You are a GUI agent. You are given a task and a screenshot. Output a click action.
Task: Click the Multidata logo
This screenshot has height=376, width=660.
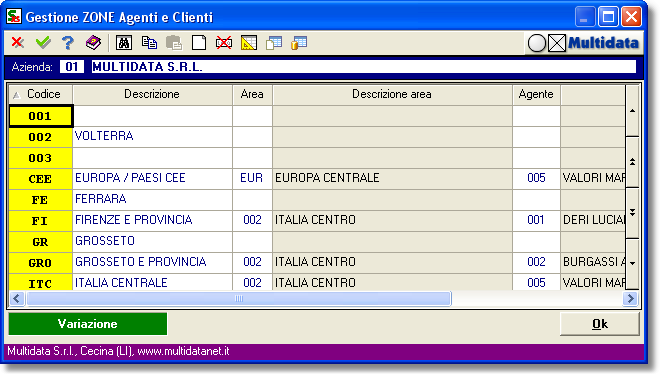click(604, 43)
